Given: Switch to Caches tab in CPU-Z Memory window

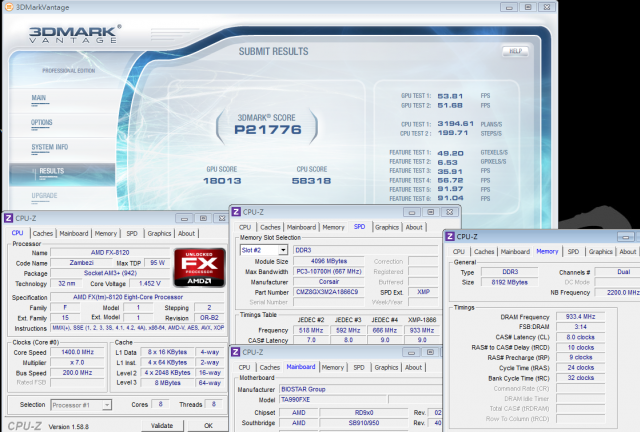Looking at the screenshot, I should point(484,252).
